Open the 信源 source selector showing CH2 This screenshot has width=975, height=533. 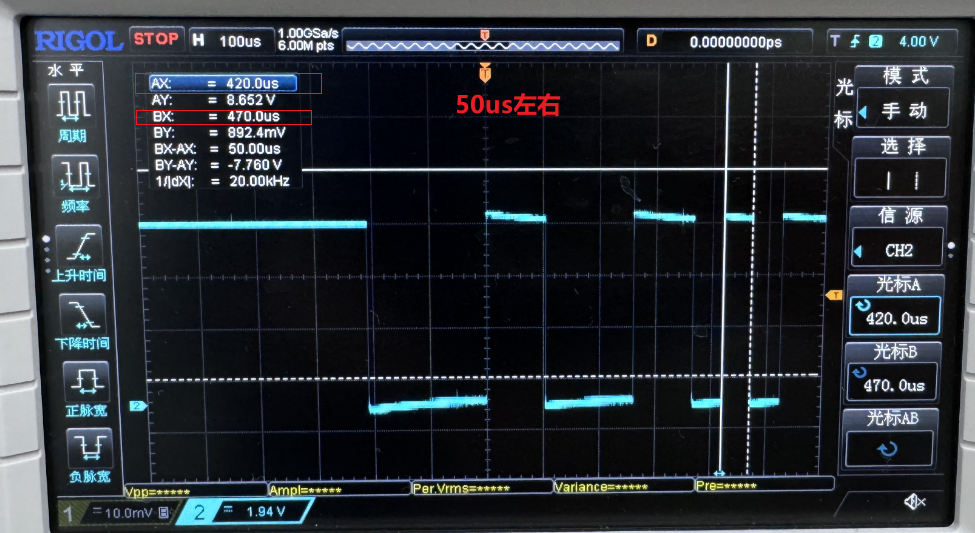point(897,249)
